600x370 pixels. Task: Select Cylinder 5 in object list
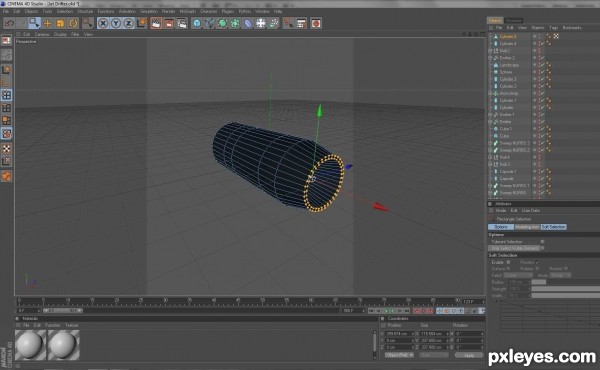508,36
